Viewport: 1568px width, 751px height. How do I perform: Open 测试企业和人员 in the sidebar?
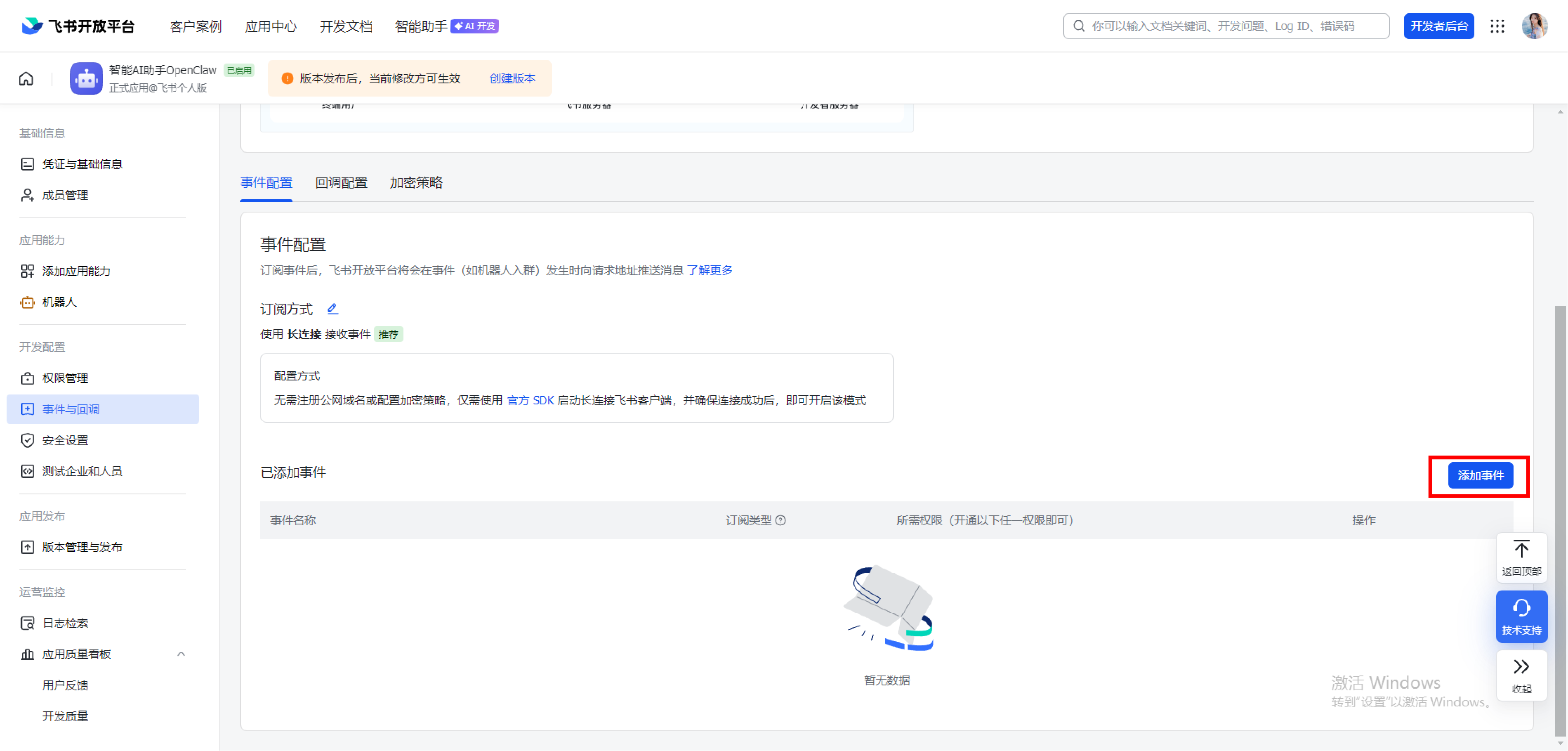pos(82,470)
